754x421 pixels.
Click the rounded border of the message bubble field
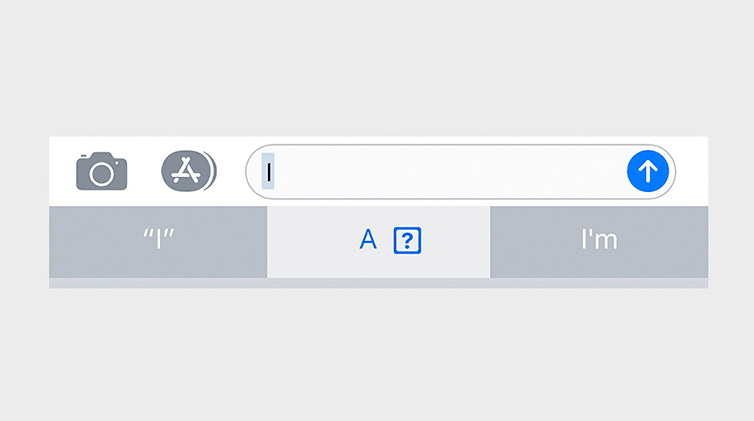pos(460,145)
